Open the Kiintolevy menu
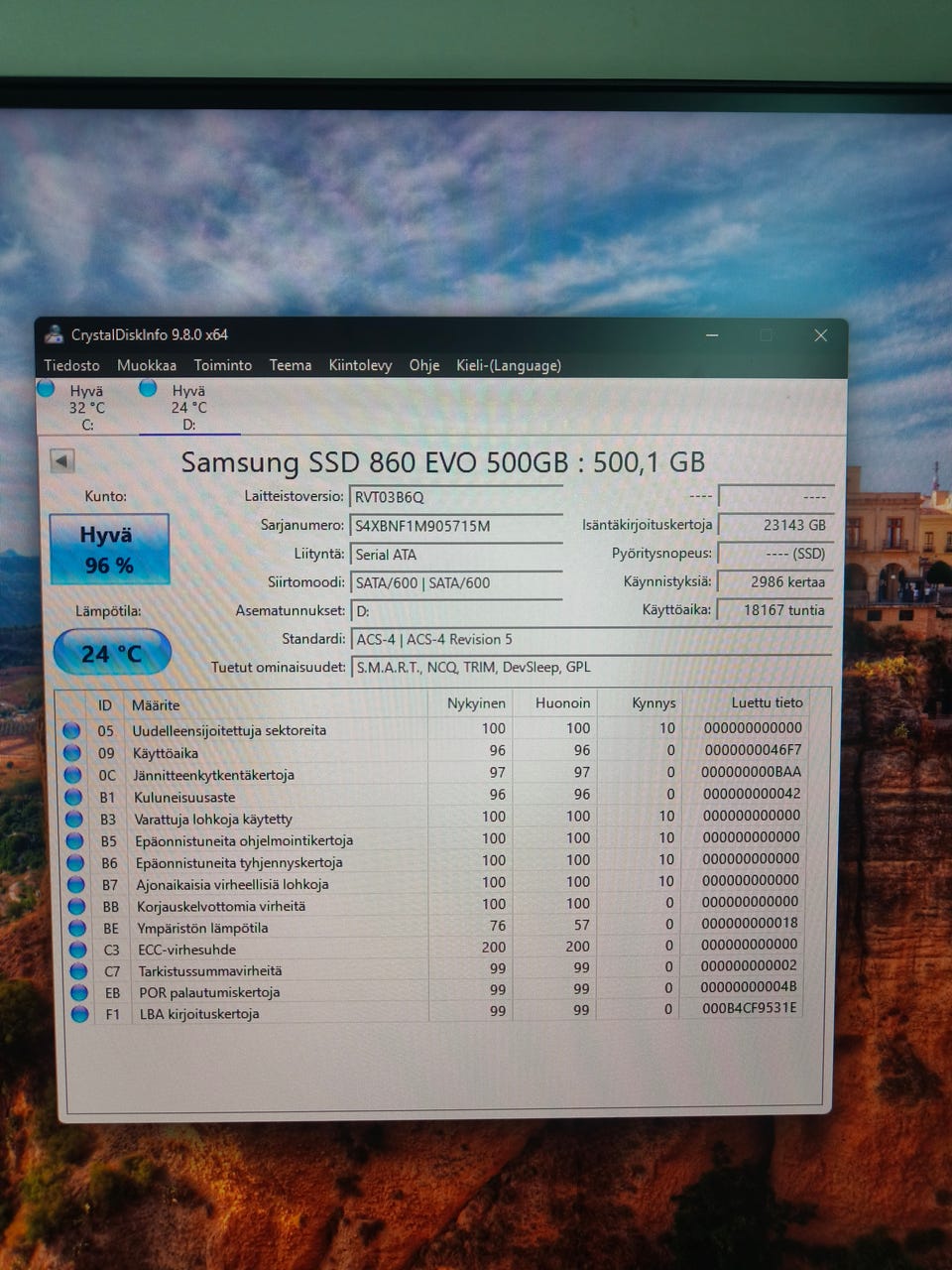The height and width of the screenshot is (1270, 952). point(360,365)
